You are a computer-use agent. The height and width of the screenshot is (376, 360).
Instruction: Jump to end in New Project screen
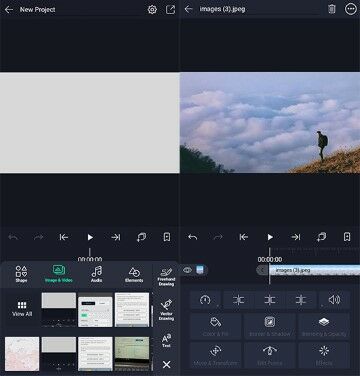click(115, 237)
